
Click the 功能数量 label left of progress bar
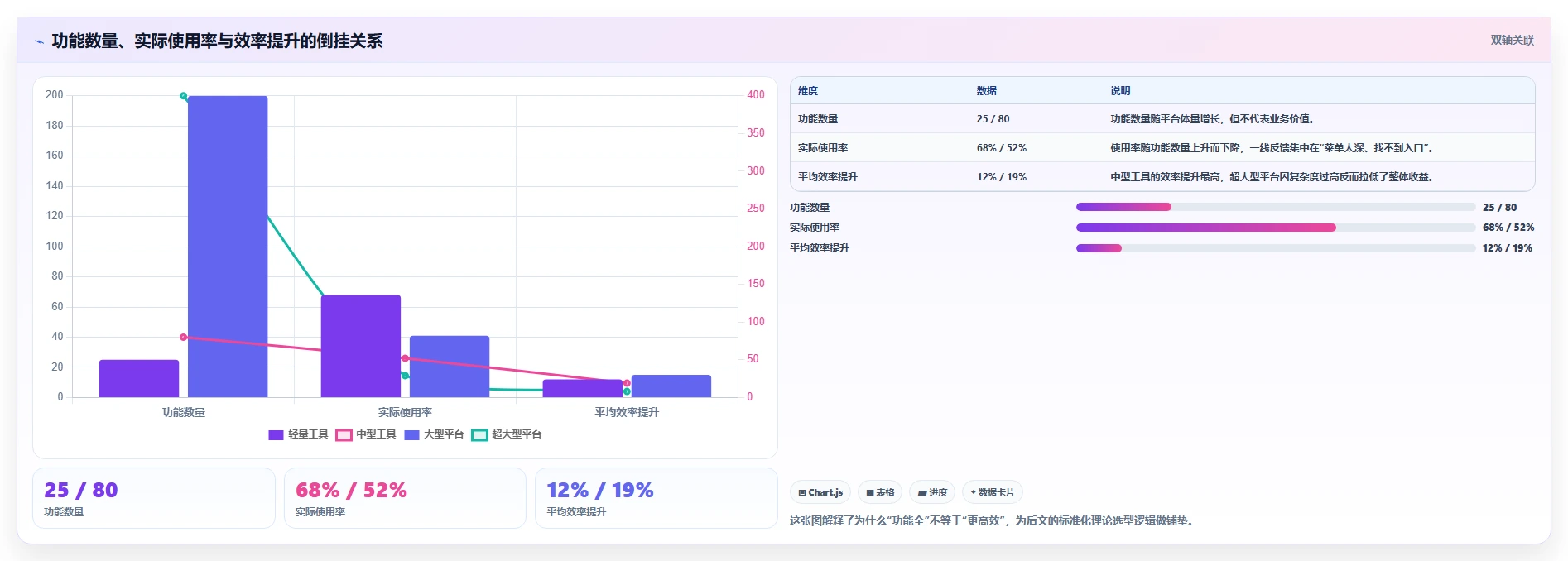(x=810, y=208)
